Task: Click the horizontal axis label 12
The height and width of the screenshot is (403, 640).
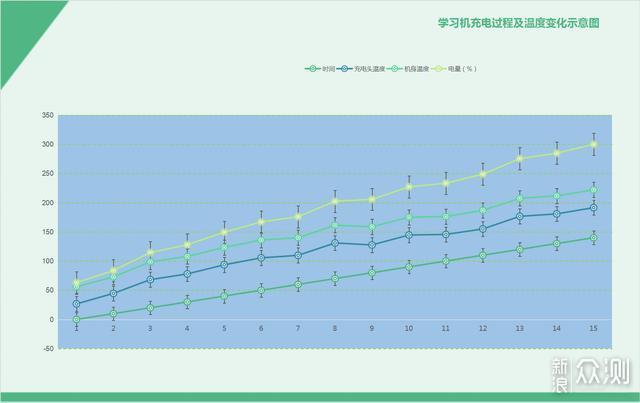Action: point(483,328)
